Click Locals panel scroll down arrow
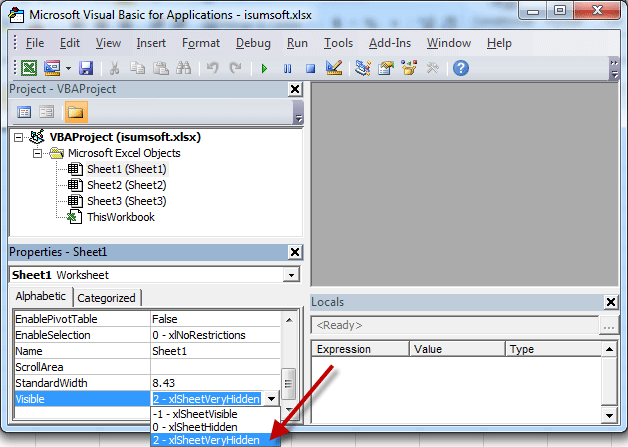 point(610,415)
